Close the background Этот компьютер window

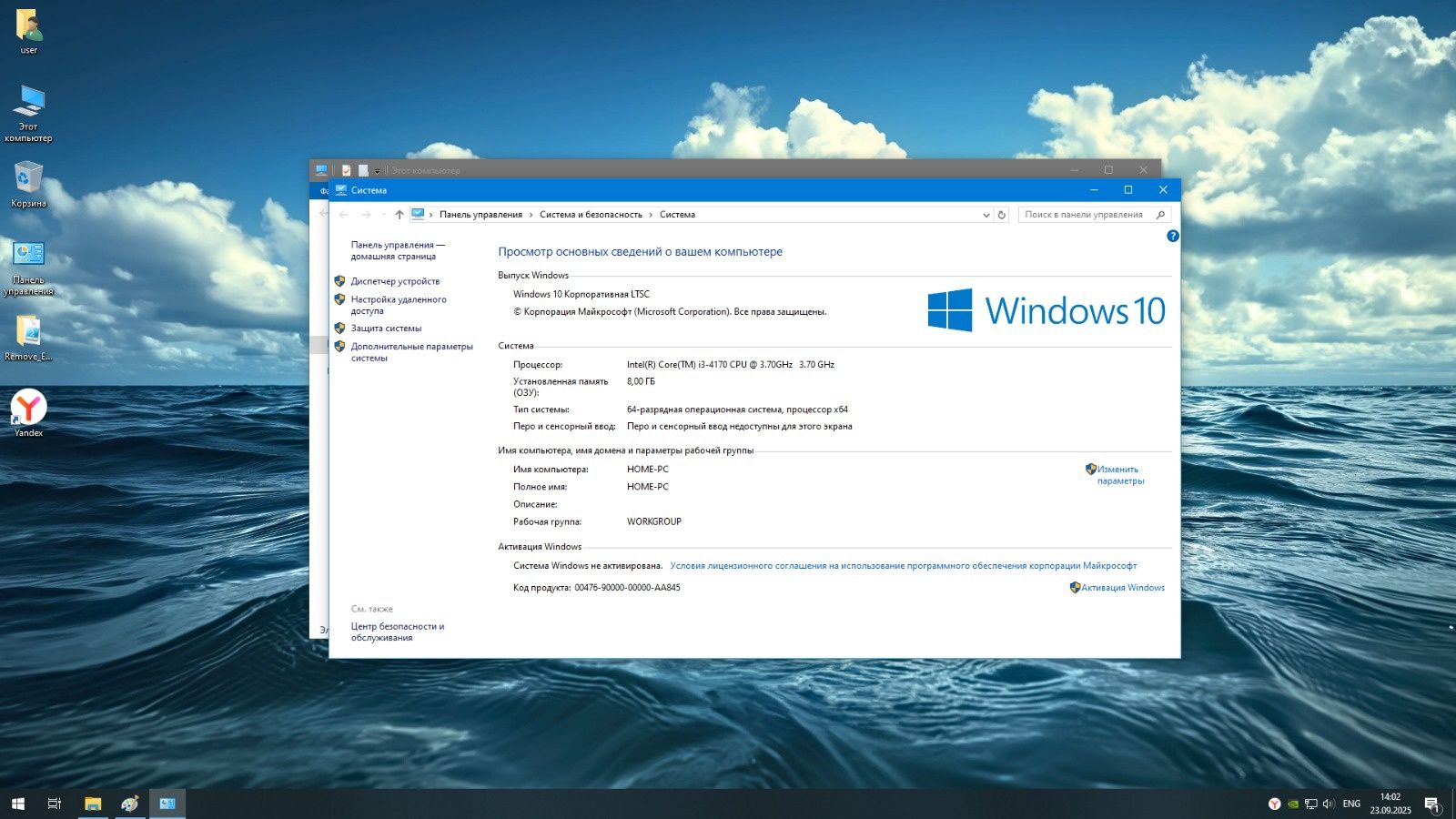click(1143, 169)
